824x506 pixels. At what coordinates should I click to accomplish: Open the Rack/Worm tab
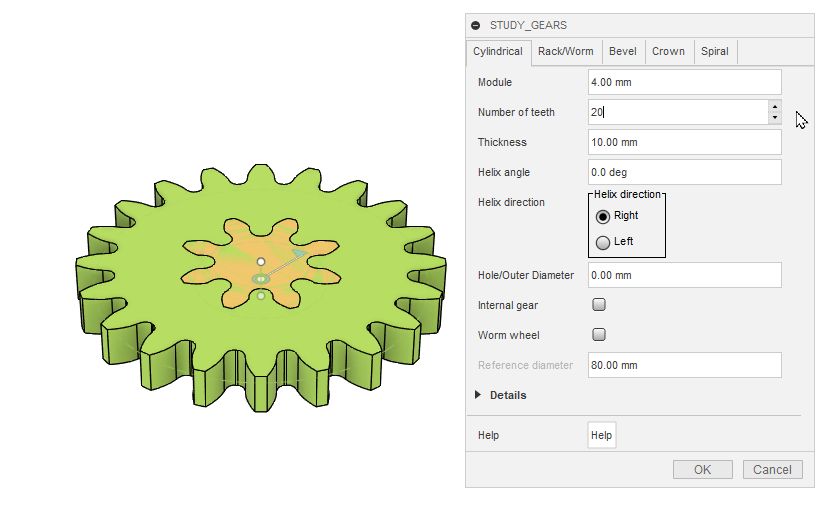(565, 51)
